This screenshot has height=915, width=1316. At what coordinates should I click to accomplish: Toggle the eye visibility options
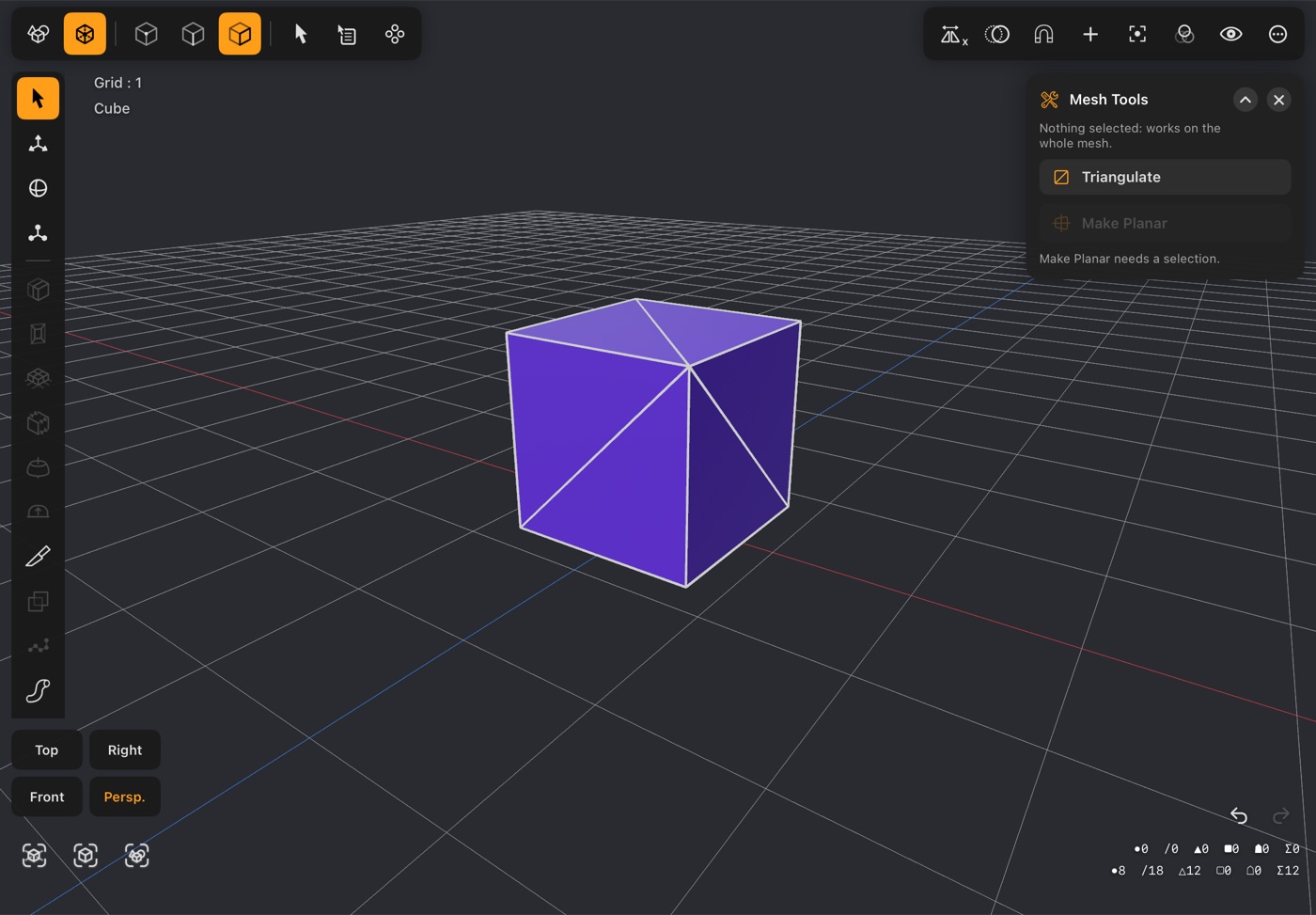[x=1231, y=34]
